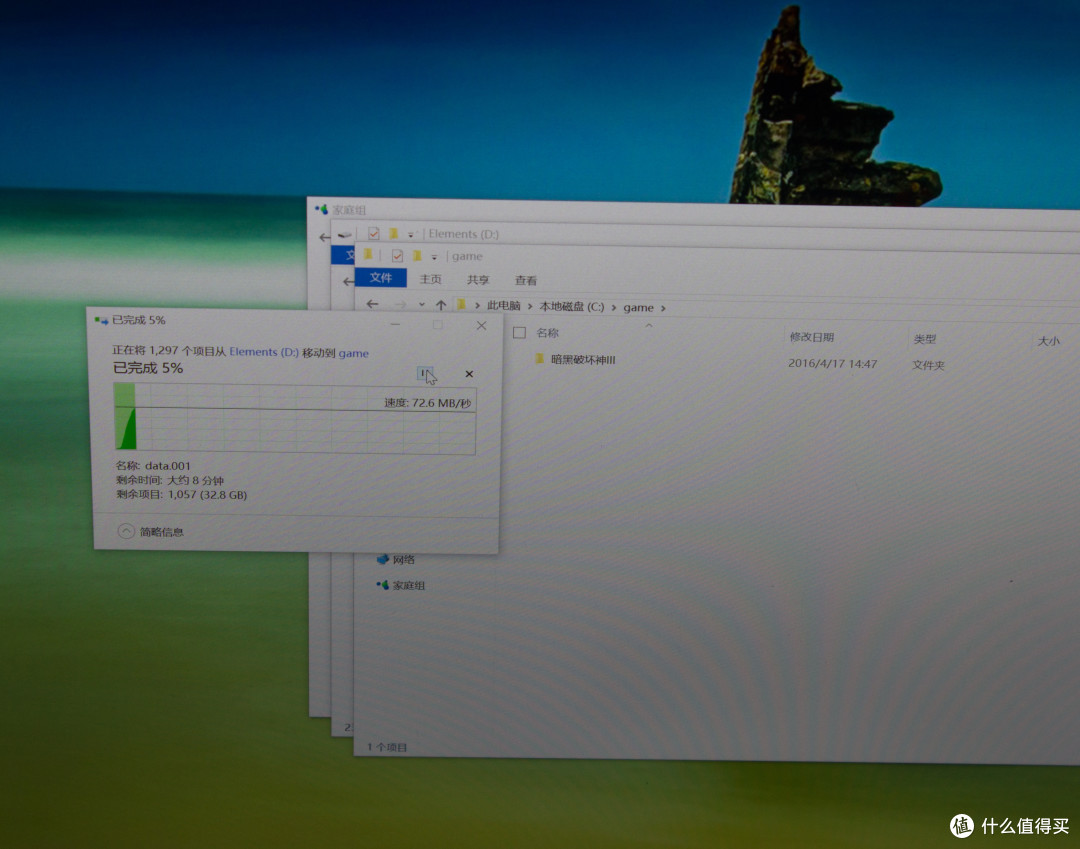Click 家庭组 window title icon
The width and height of the screenshot is (1080, 849).
(x=321, y=208)
